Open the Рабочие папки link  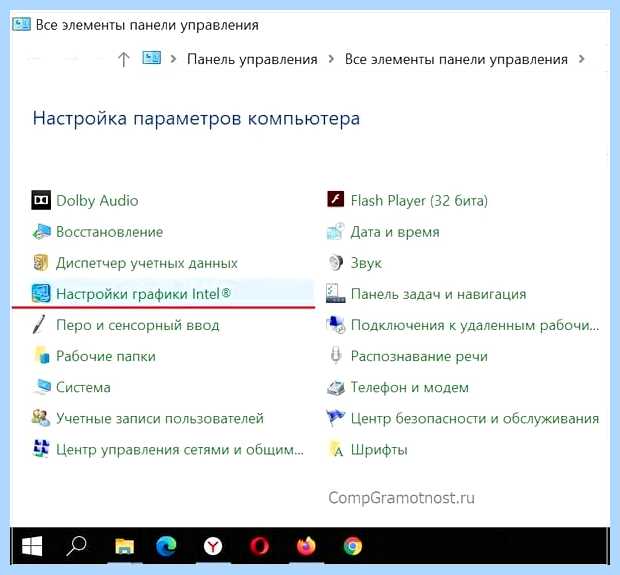106,356
